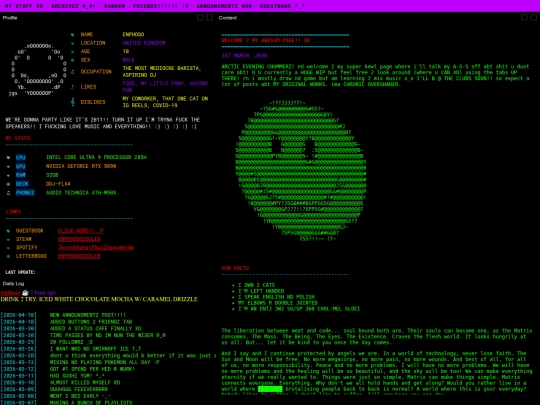Click the round icon beside SEX

(72, 60)
